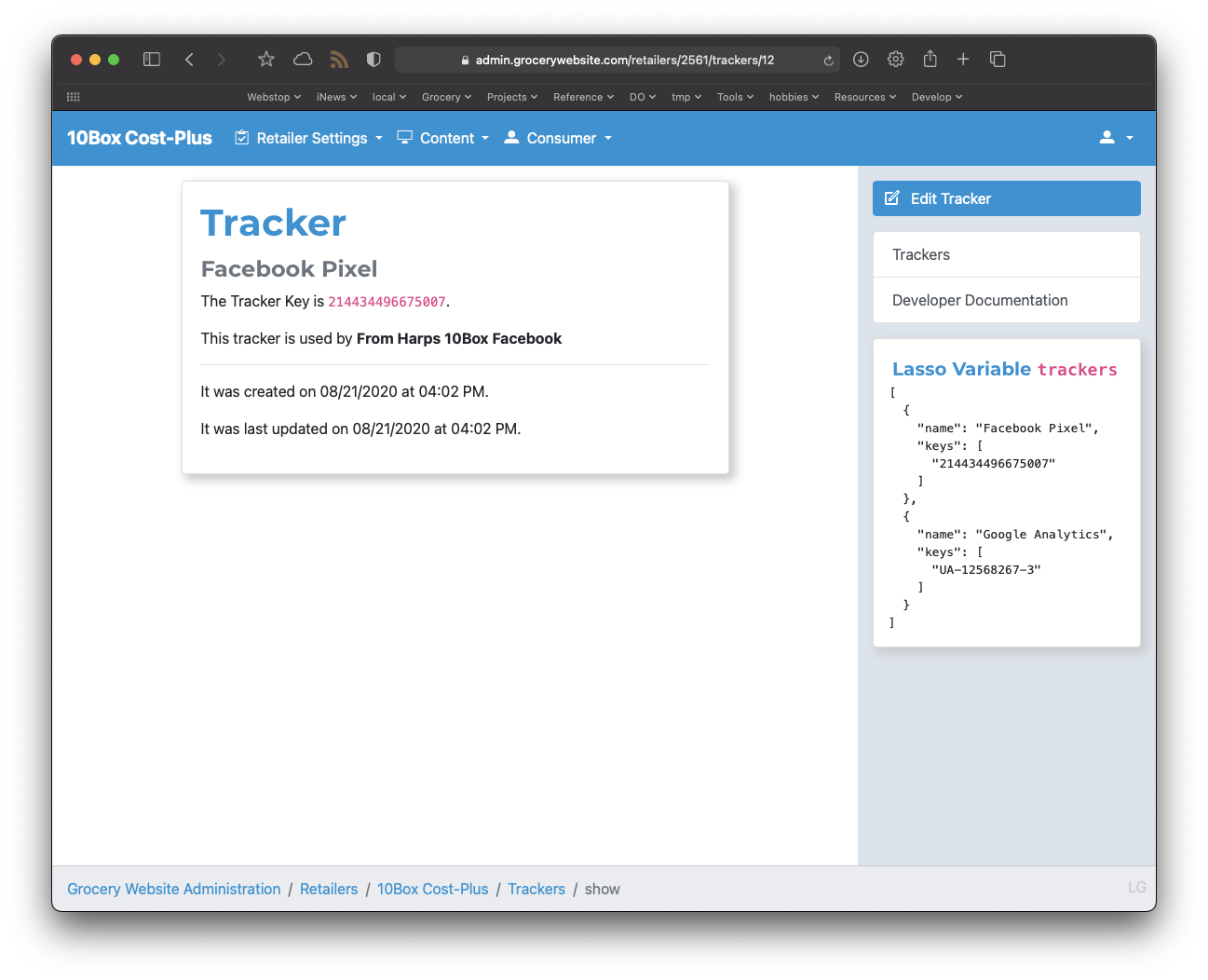
Task: Click the Lasso Variable trackers heading
Action: point(1005,369)
